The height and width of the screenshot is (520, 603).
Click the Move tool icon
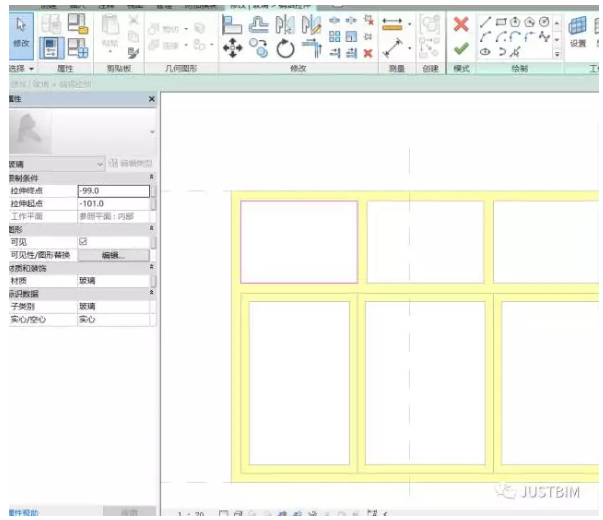(x=233, y=49)
